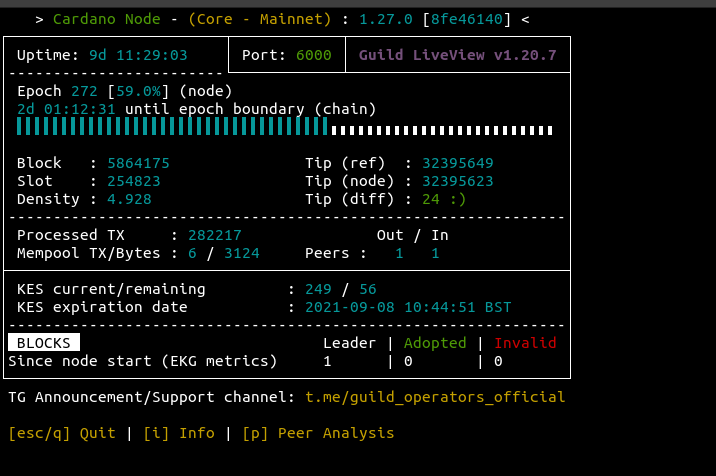Click the Uptime value 9d 11:29:03

point(138,55)
